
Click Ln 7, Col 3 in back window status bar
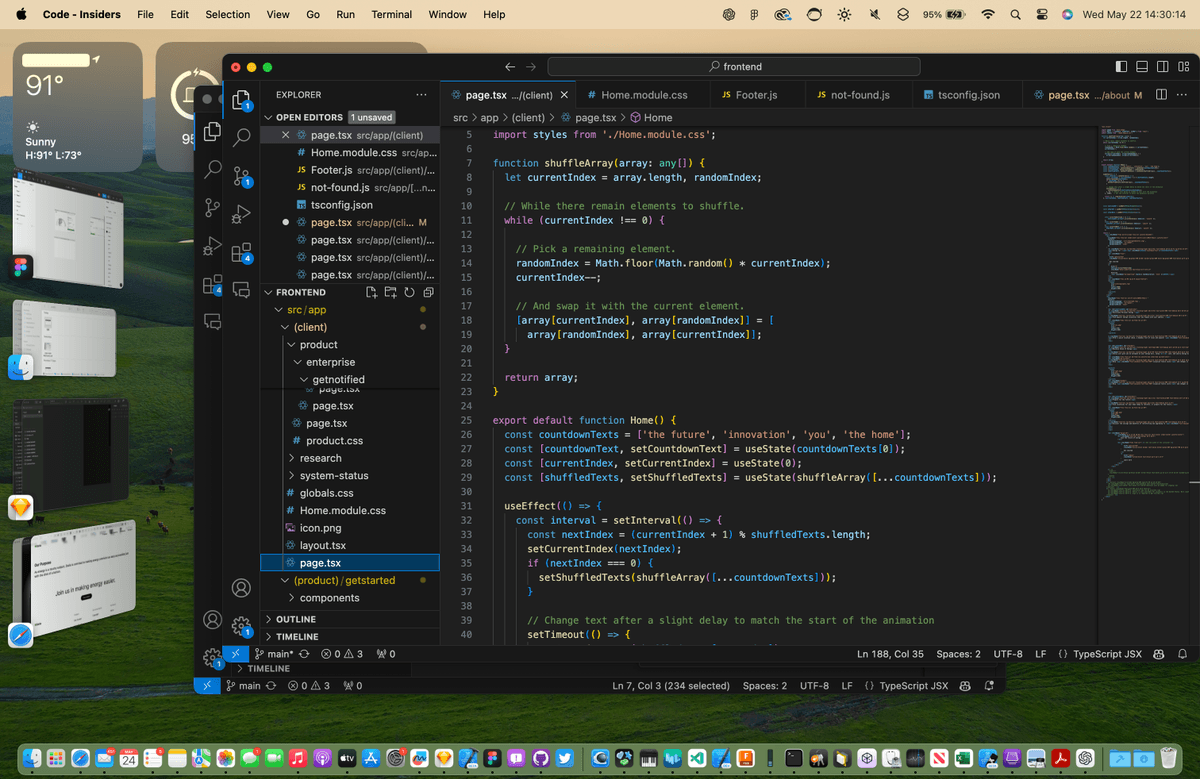(x=673, y=686)
